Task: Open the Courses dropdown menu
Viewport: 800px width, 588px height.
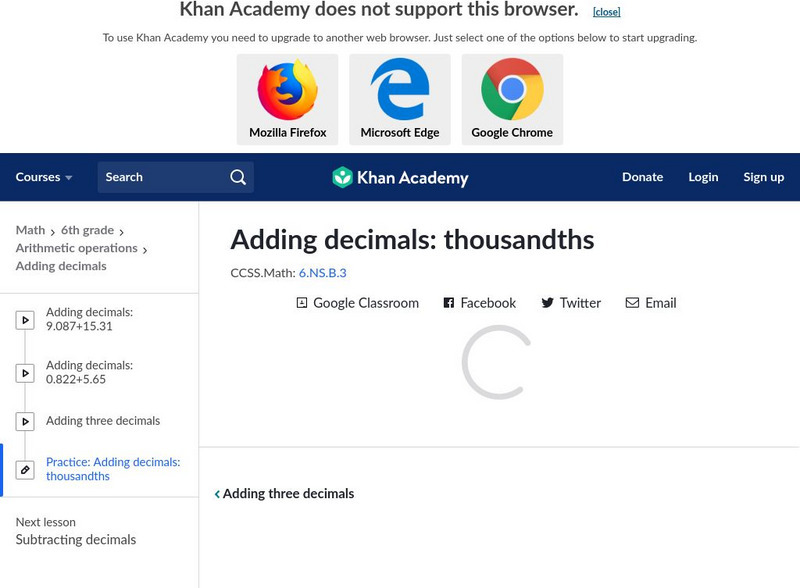Action: (x=44, y=177)
